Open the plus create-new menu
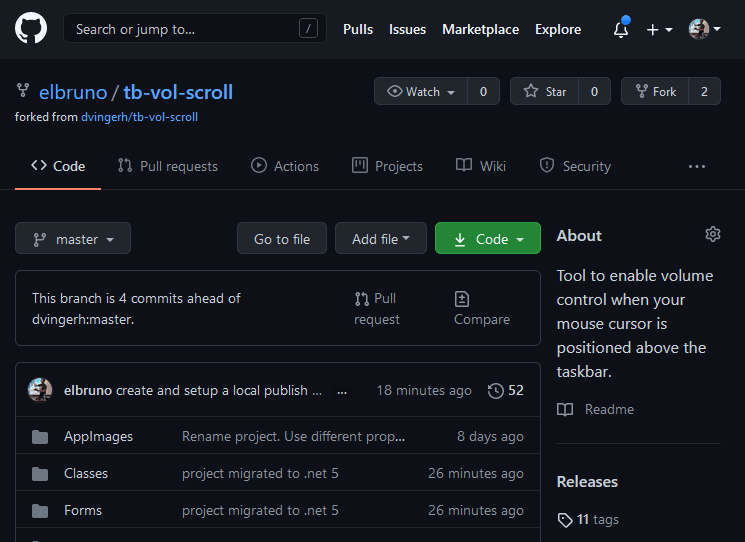 (658, 29)
